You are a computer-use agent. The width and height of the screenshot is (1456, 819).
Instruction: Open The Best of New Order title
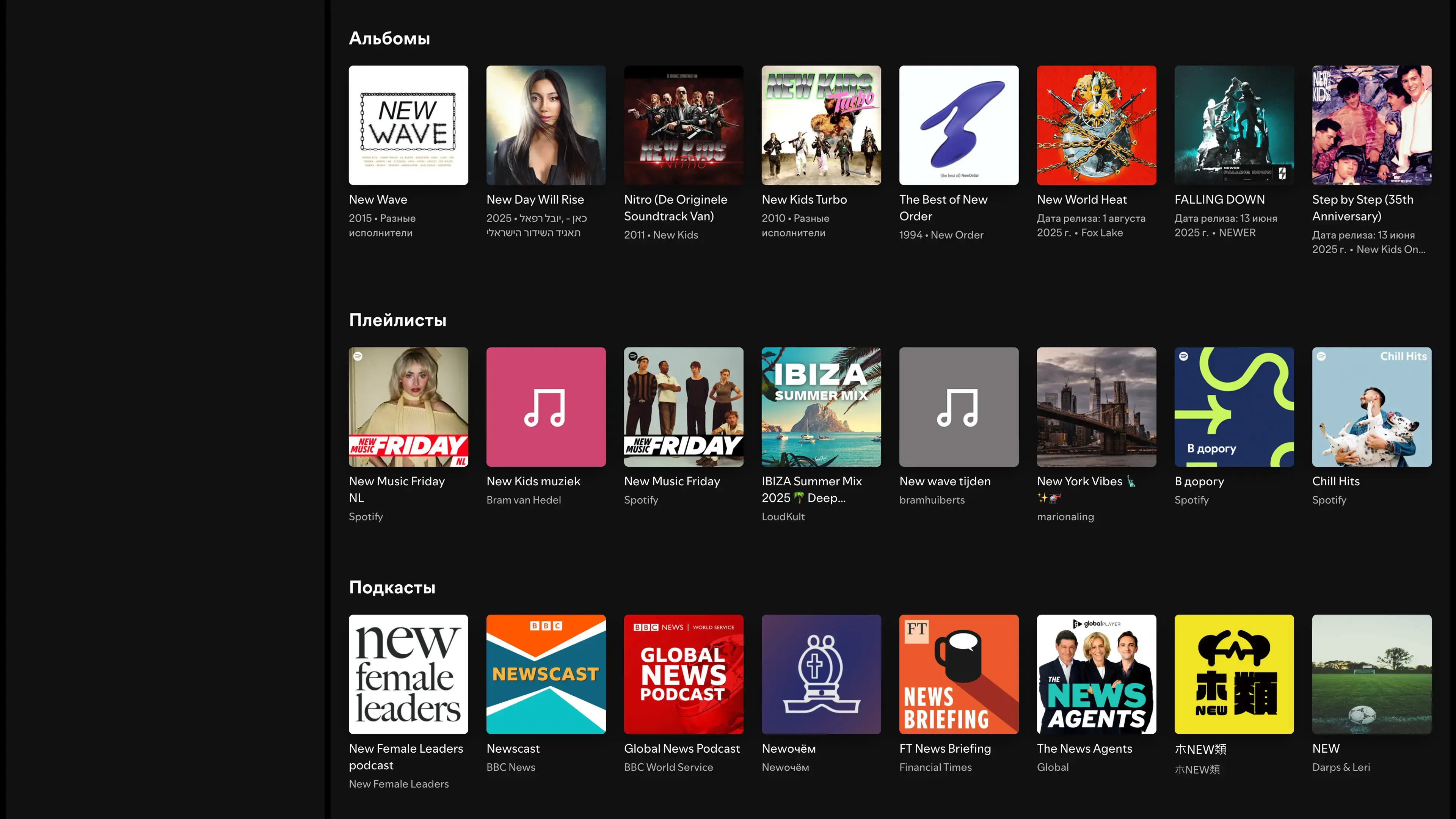coord(943,207)
